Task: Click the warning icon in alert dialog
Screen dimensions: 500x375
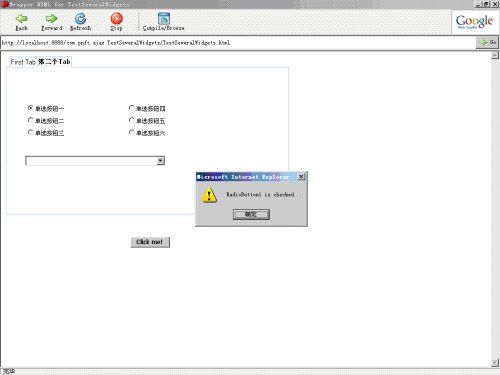Action: click(209, 195)
